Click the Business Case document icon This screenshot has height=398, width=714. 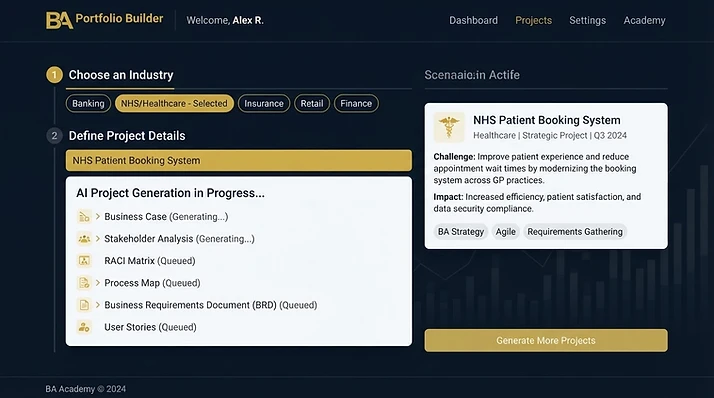pos(84,217)
